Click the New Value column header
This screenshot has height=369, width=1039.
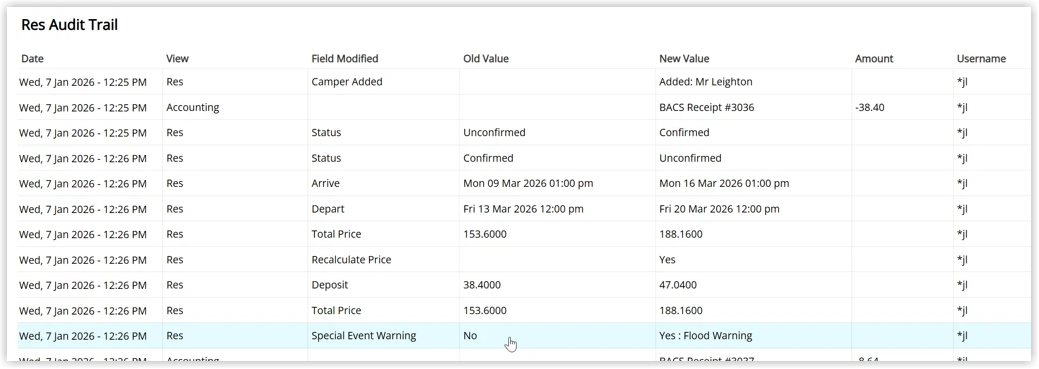click(684, 58)
